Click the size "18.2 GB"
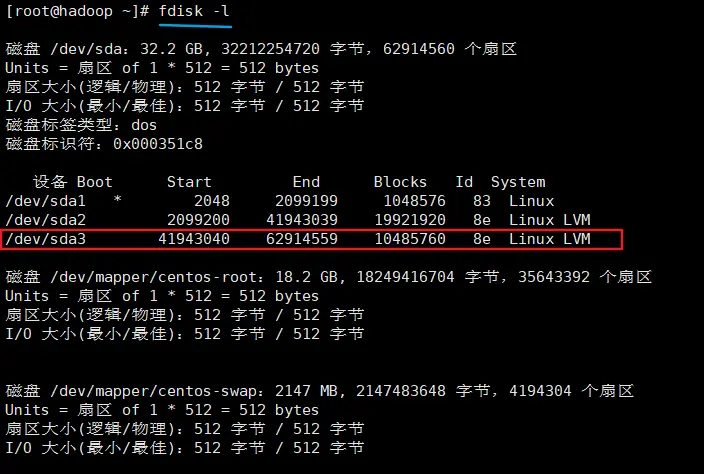This screenshot has width=704, height=474. 307,277
